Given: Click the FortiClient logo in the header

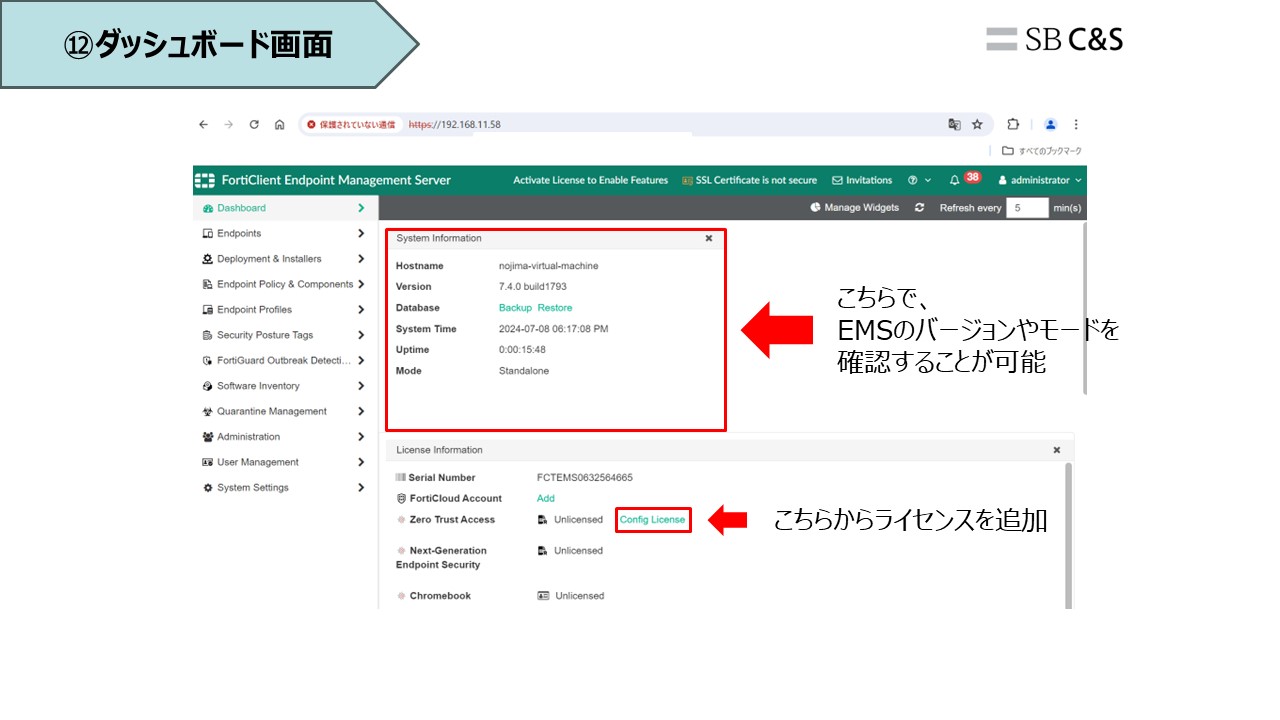Looking at the screenshot, I should point(205,180).
